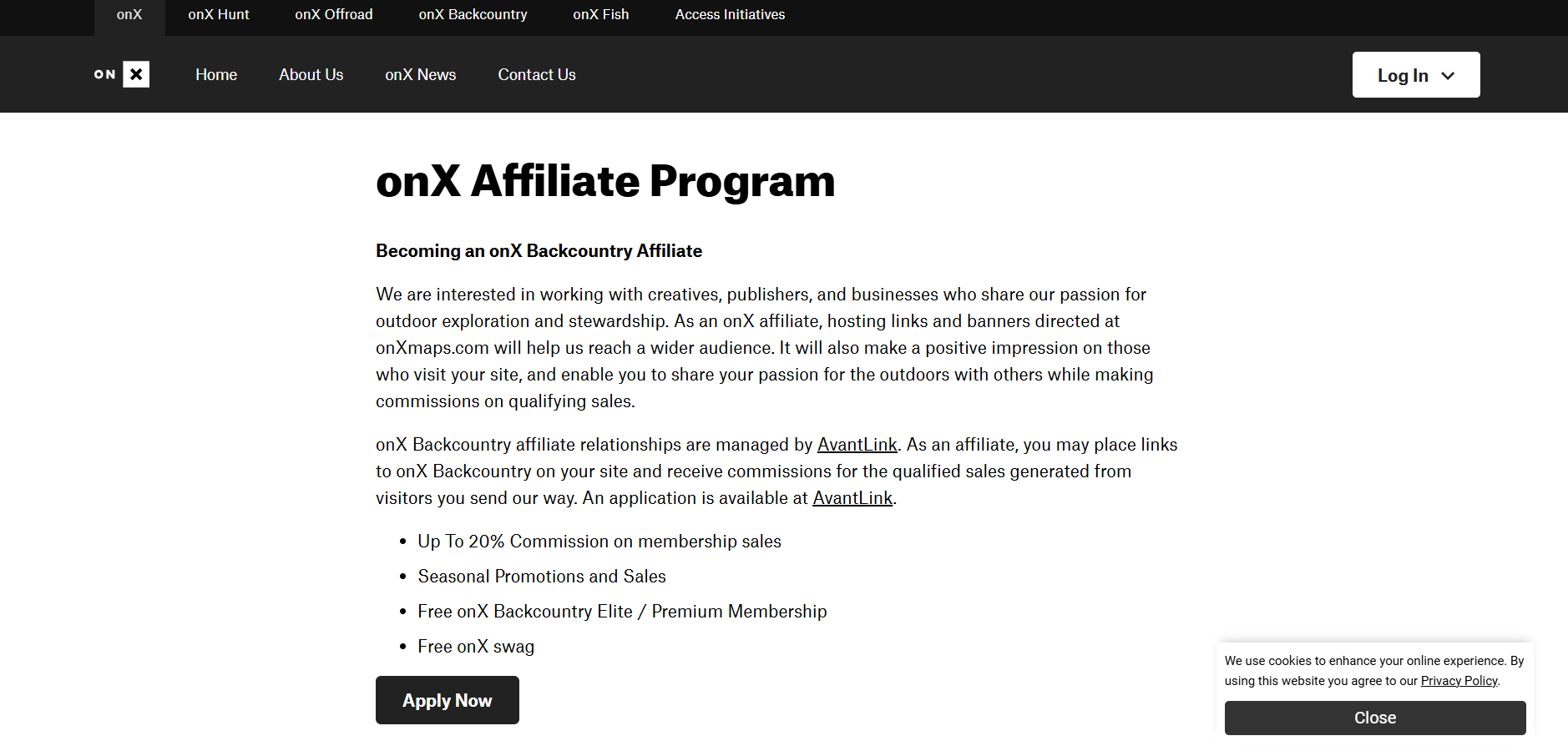This screenshot has height=756, width=1568.
Task: Go to the onX Fish tab
Action: point(601,14)
